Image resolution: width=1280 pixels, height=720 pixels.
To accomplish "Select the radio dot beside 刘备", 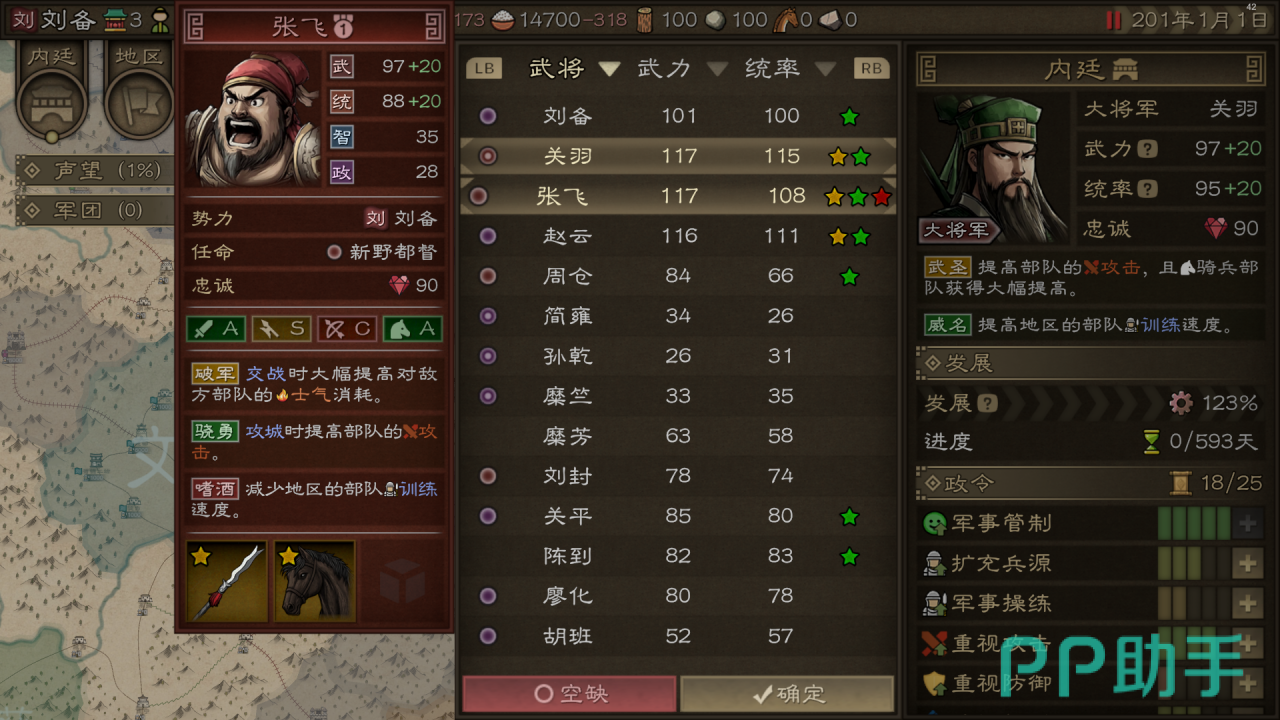I will (x=488, y=116).
